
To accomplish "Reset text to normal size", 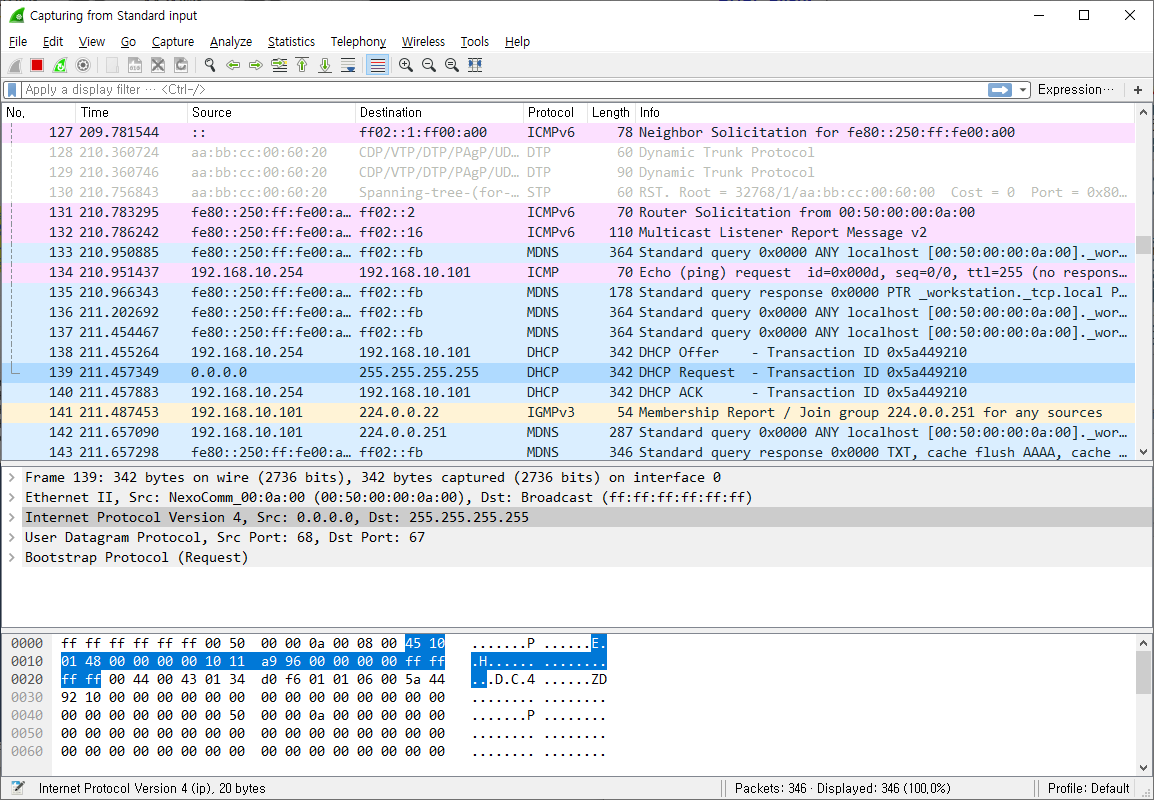I will (x=452, y=66).
